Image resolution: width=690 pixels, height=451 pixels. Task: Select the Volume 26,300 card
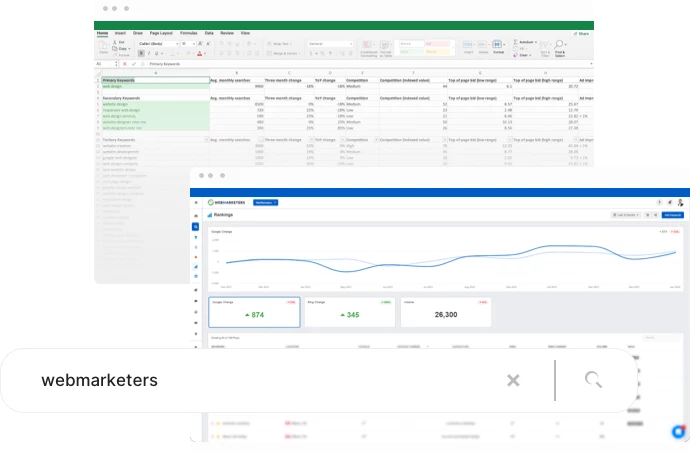tap(446, 312)
